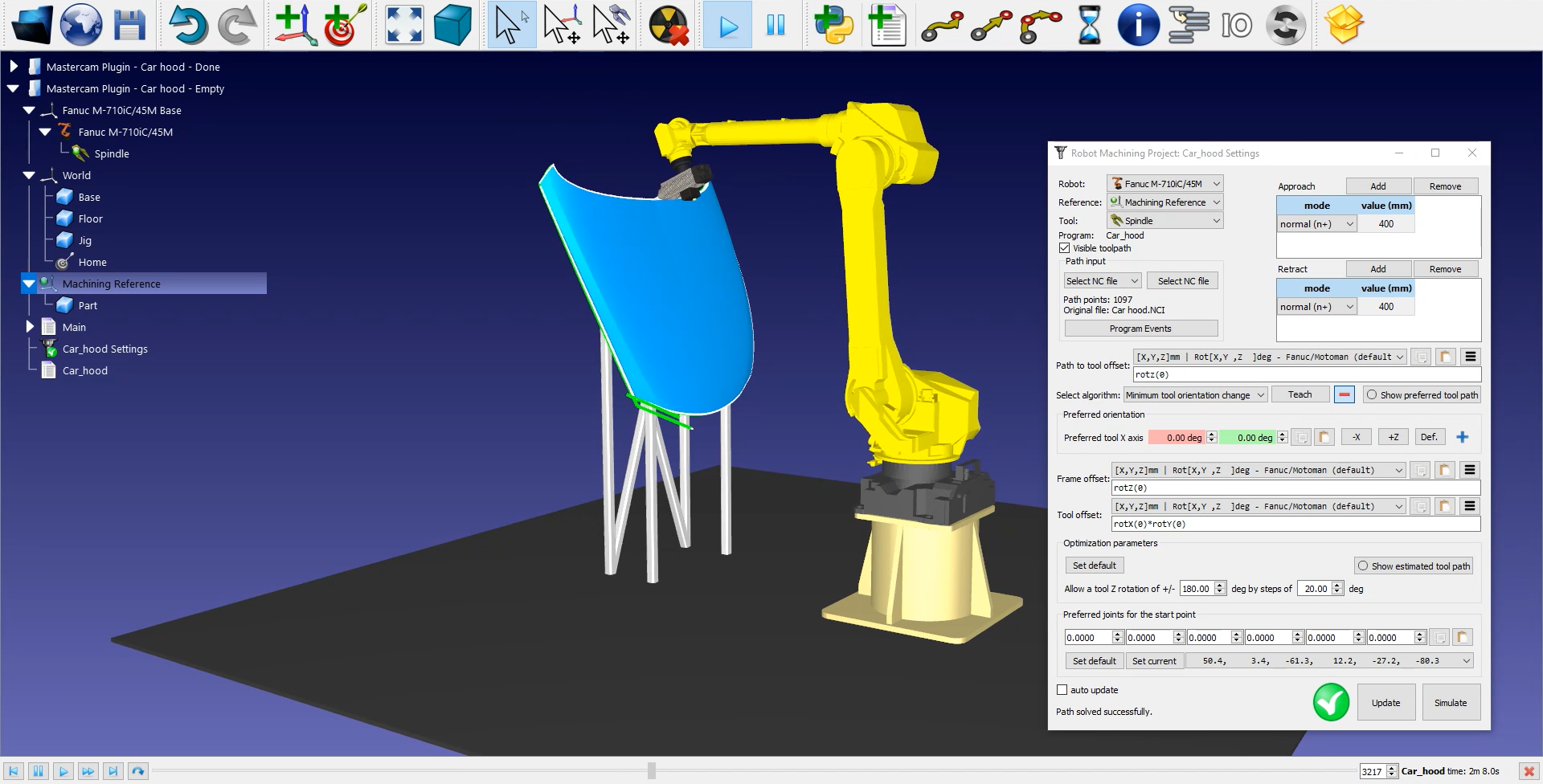1543x784 pixels.
Task: Click the Save station floppy disk icon
Action: [x=129, y=25]
